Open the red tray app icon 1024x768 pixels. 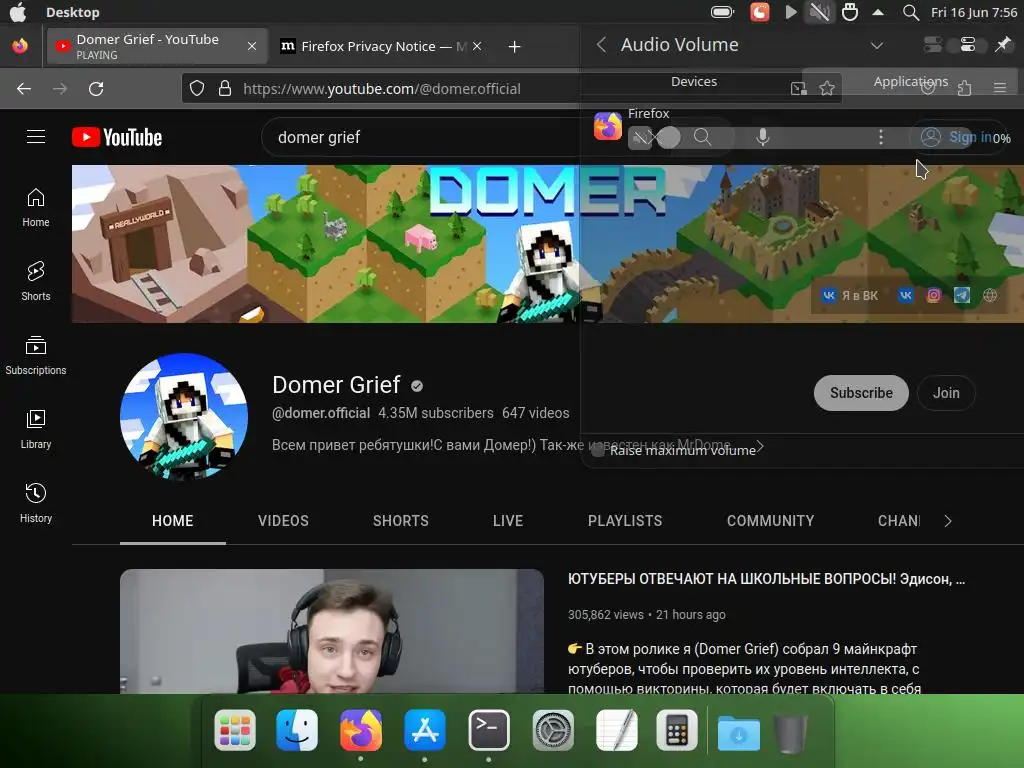click(760, 12)
